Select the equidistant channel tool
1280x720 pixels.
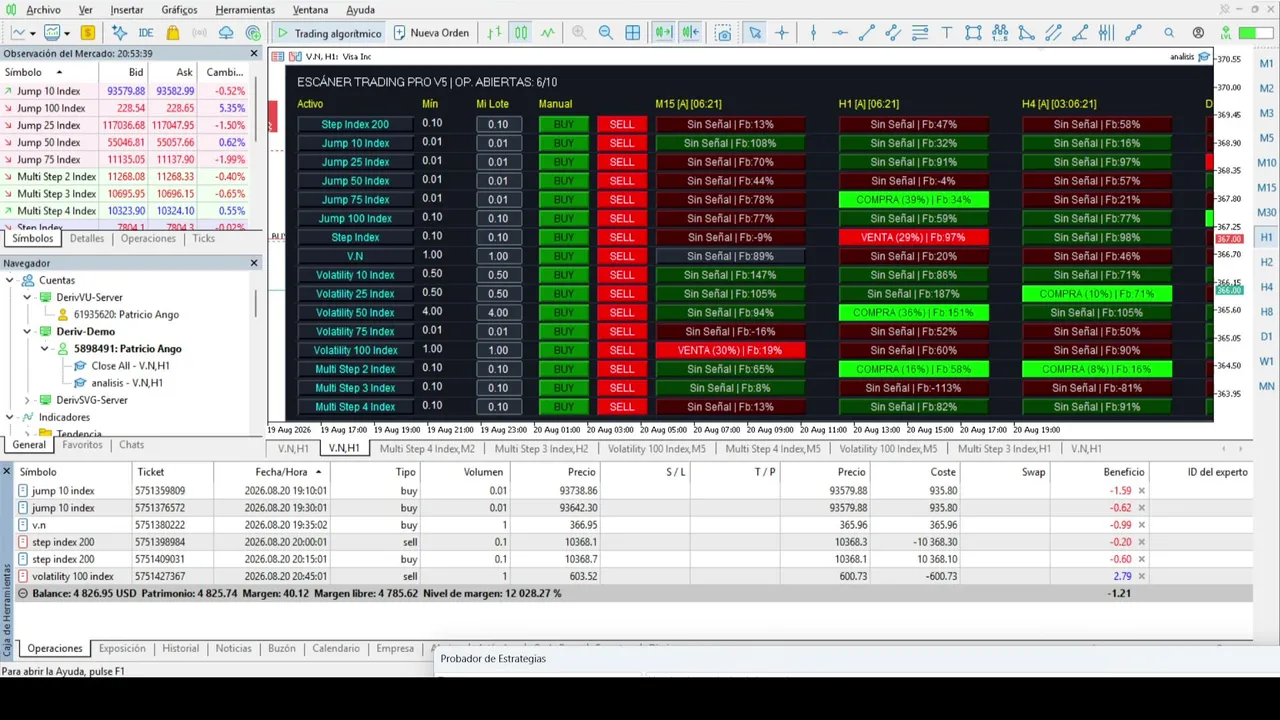tap(893, 33)
